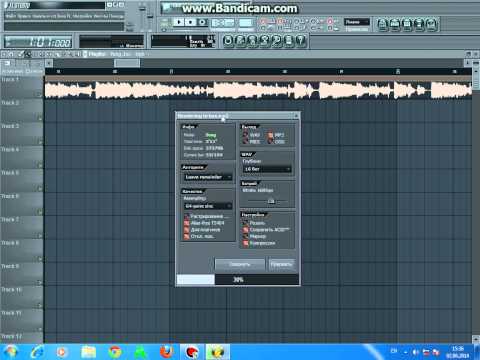Click the volume icon in the system tray

416,352
